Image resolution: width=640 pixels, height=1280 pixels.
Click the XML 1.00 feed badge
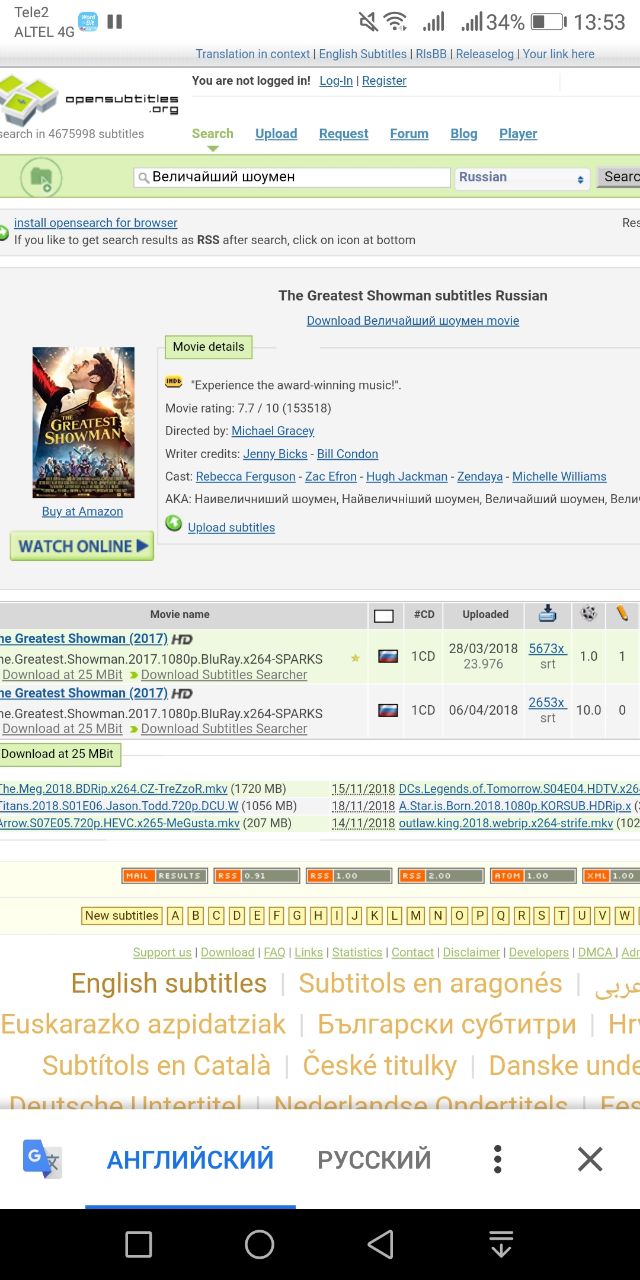tap(611, 876)
